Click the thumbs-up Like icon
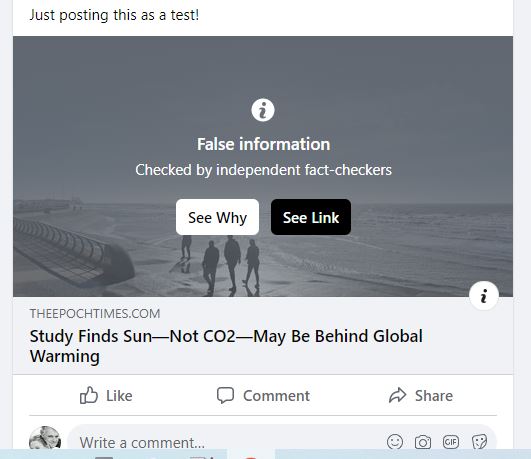 coord(89,395)
